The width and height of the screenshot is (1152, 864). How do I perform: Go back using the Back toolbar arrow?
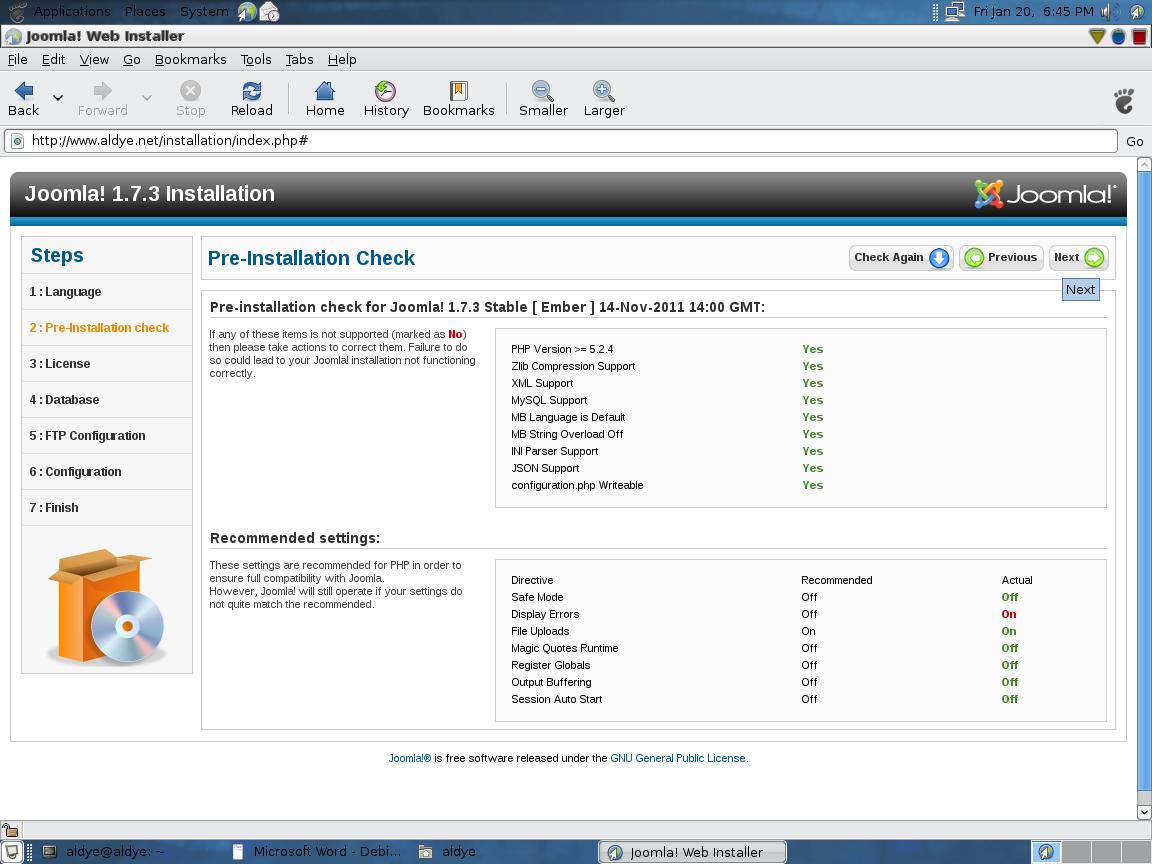pos(24,99)
